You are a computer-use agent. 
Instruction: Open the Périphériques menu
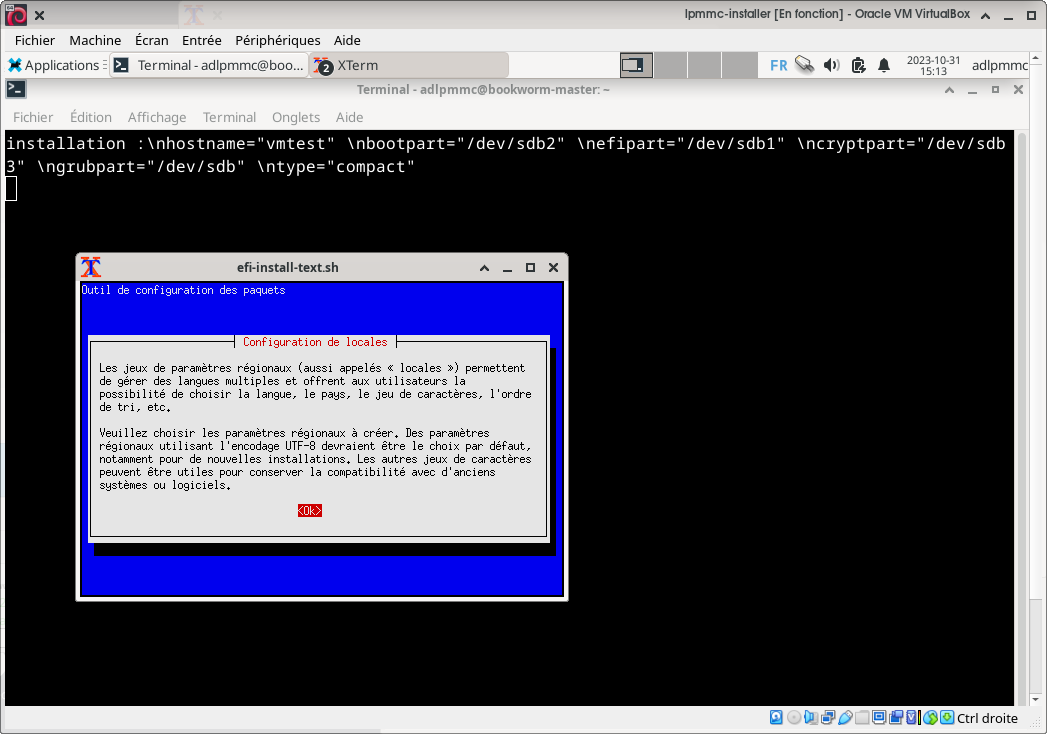(x=277, y=40)
